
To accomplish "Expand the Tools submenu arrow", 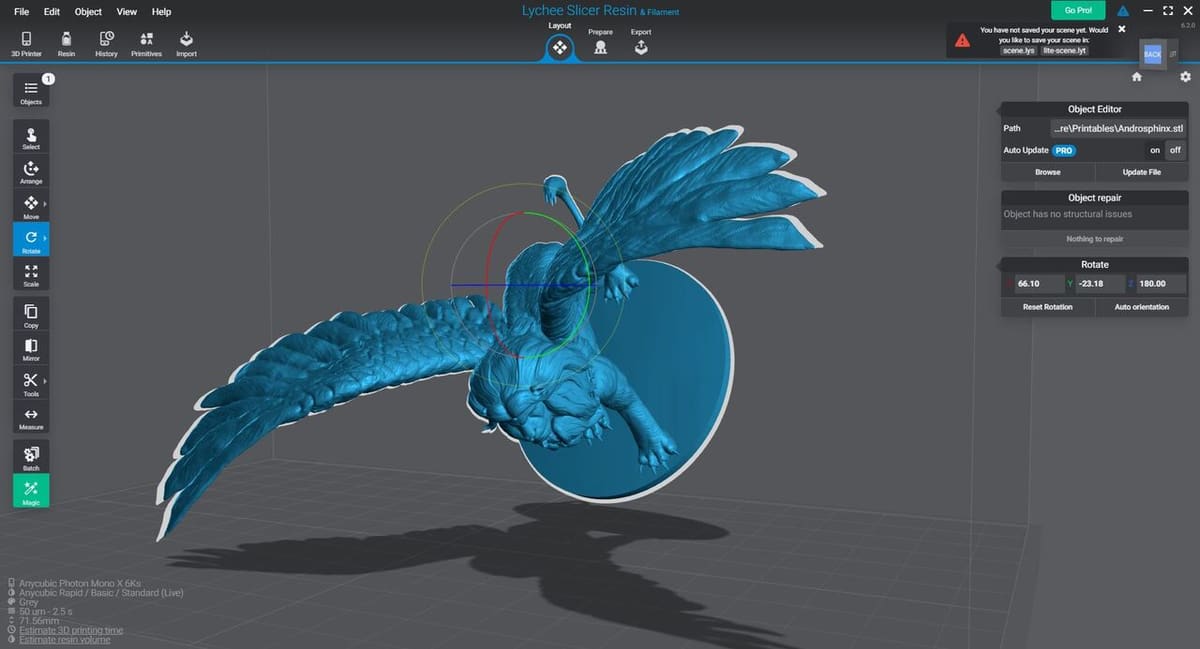I will click(x=45, y=381).
